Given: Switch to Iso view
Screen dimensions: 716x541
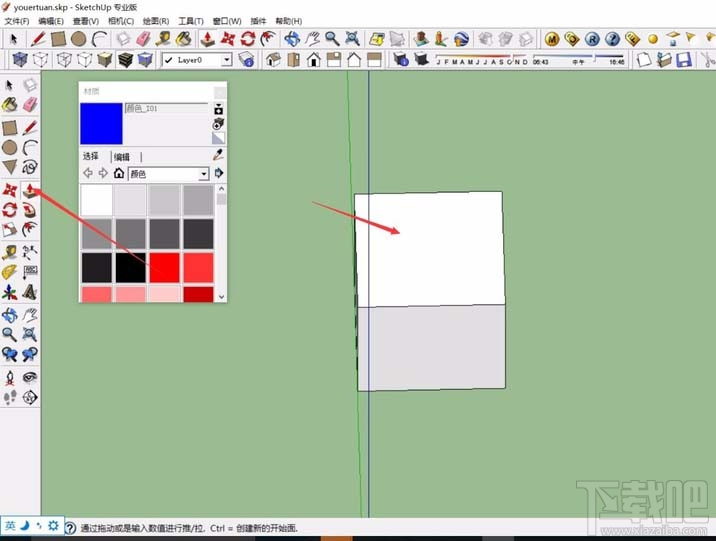Looking at the screenshot, I should [x=273, y=60].
